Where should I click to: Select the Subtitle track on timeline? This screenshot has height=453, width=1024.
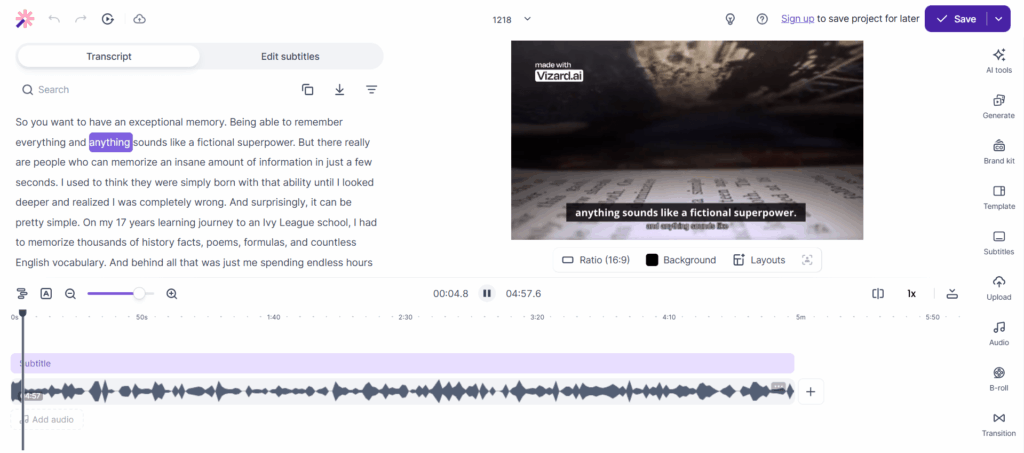point(402,364)
